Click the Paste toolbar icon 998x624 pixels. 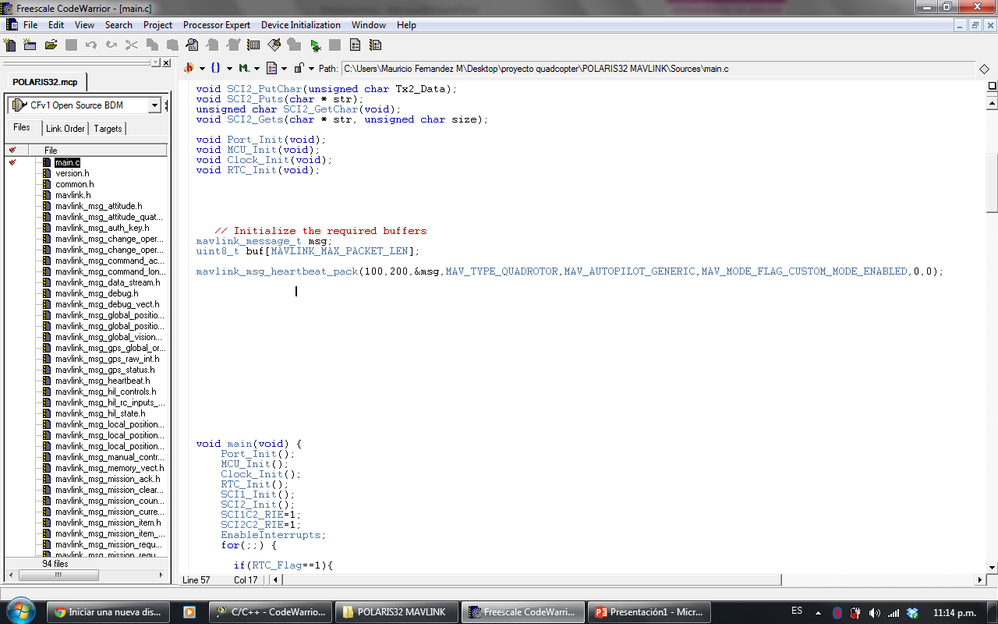(x=171, y=44)
